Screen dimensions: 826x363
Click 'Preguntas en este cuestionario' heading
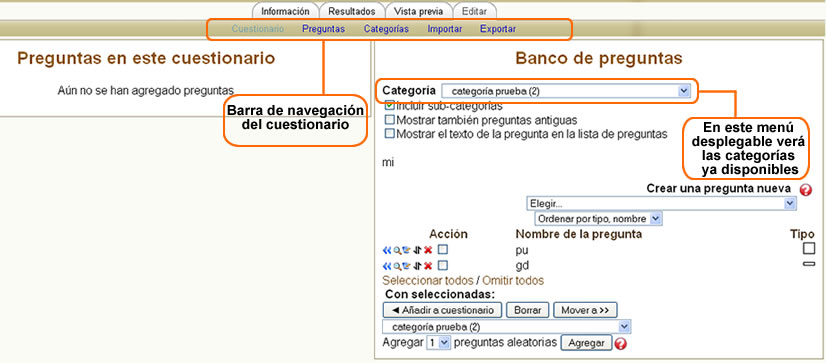click(x=146, y=58)
